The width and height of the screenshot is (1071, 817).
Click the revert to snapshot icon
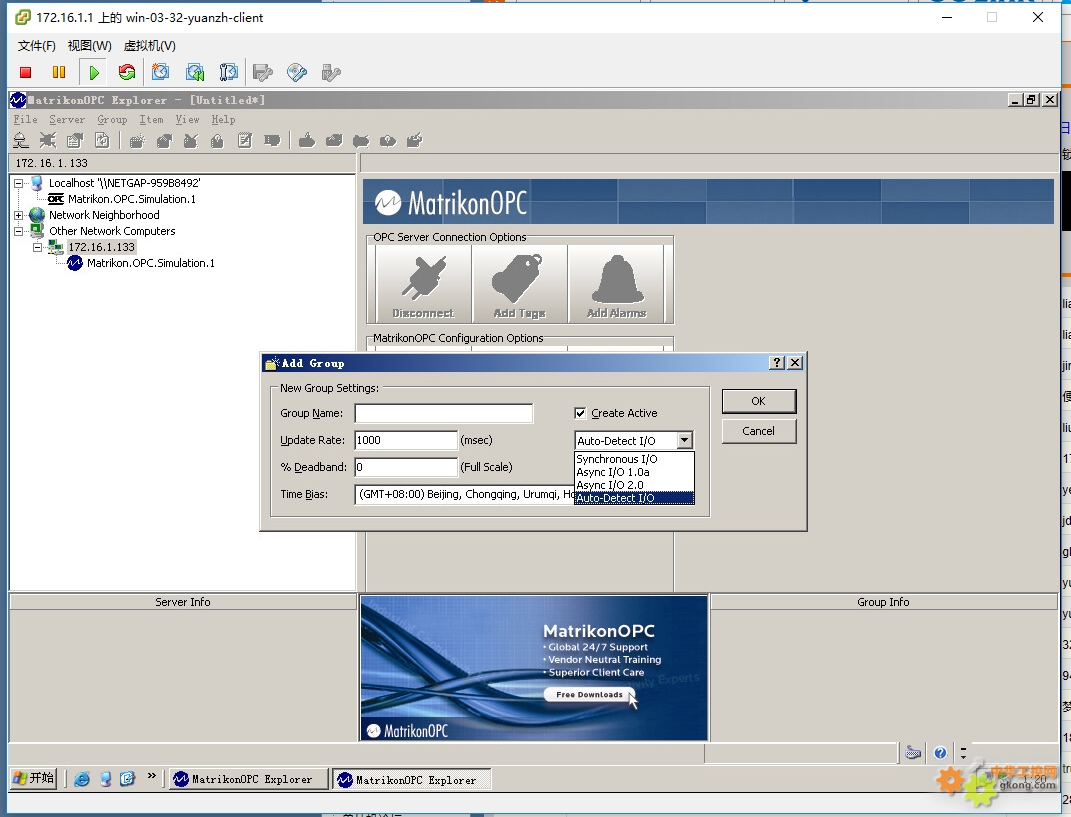tap(195, 72)
